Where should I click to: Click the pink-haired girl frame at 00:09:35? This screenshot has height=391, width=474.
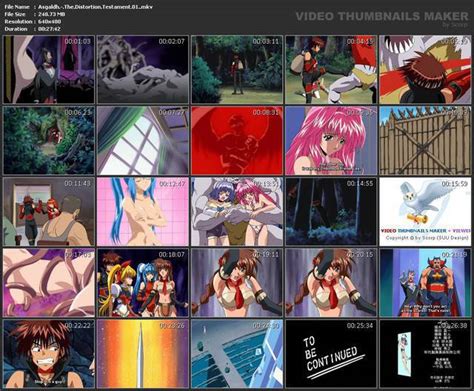[331, 140]
